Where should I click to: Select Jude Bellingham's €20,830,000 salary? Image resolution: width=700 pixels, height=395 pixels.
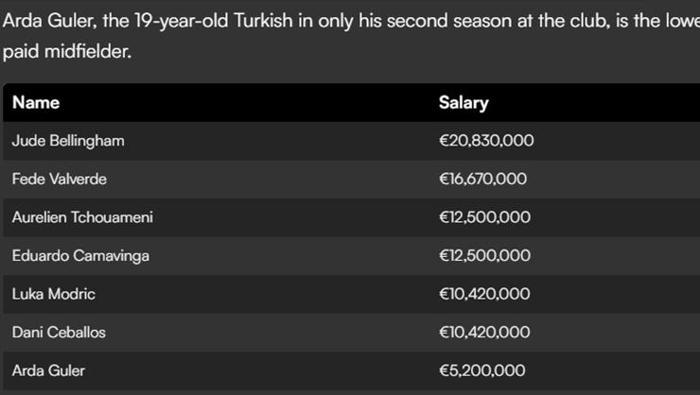486,141
